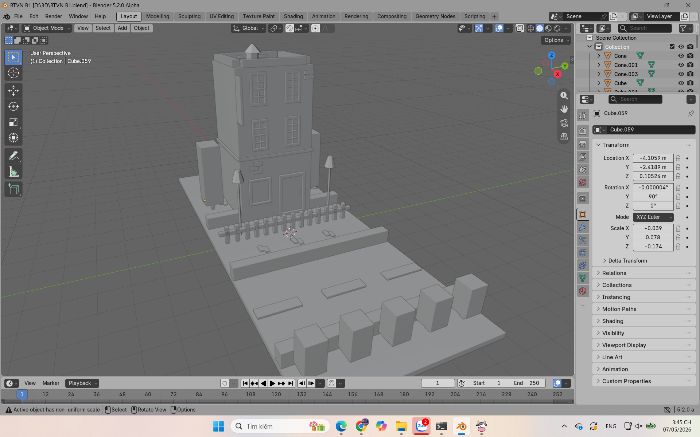Click the red X axis gizmo ball

557,74
